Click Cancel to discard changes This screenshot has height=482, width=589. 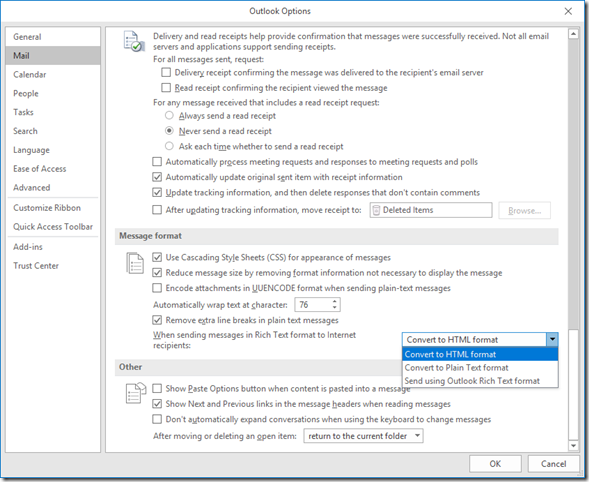pos(553,464)
